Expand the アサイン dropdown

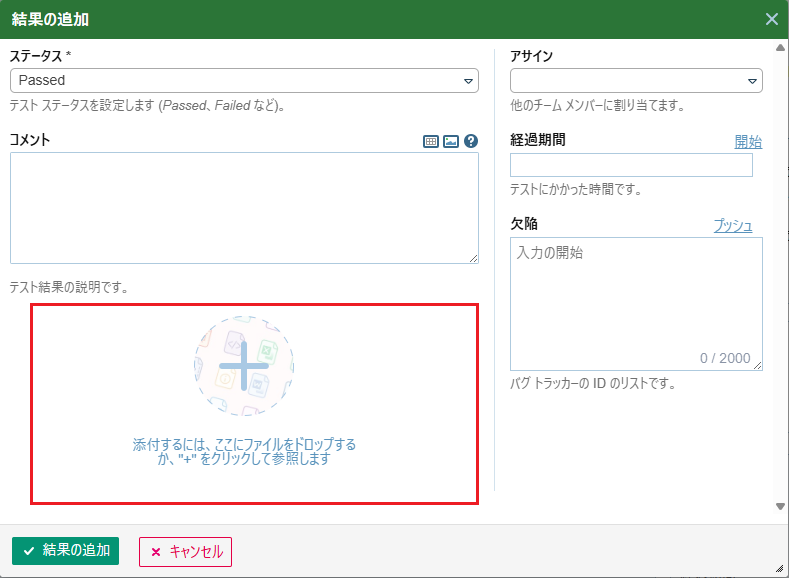636,80
